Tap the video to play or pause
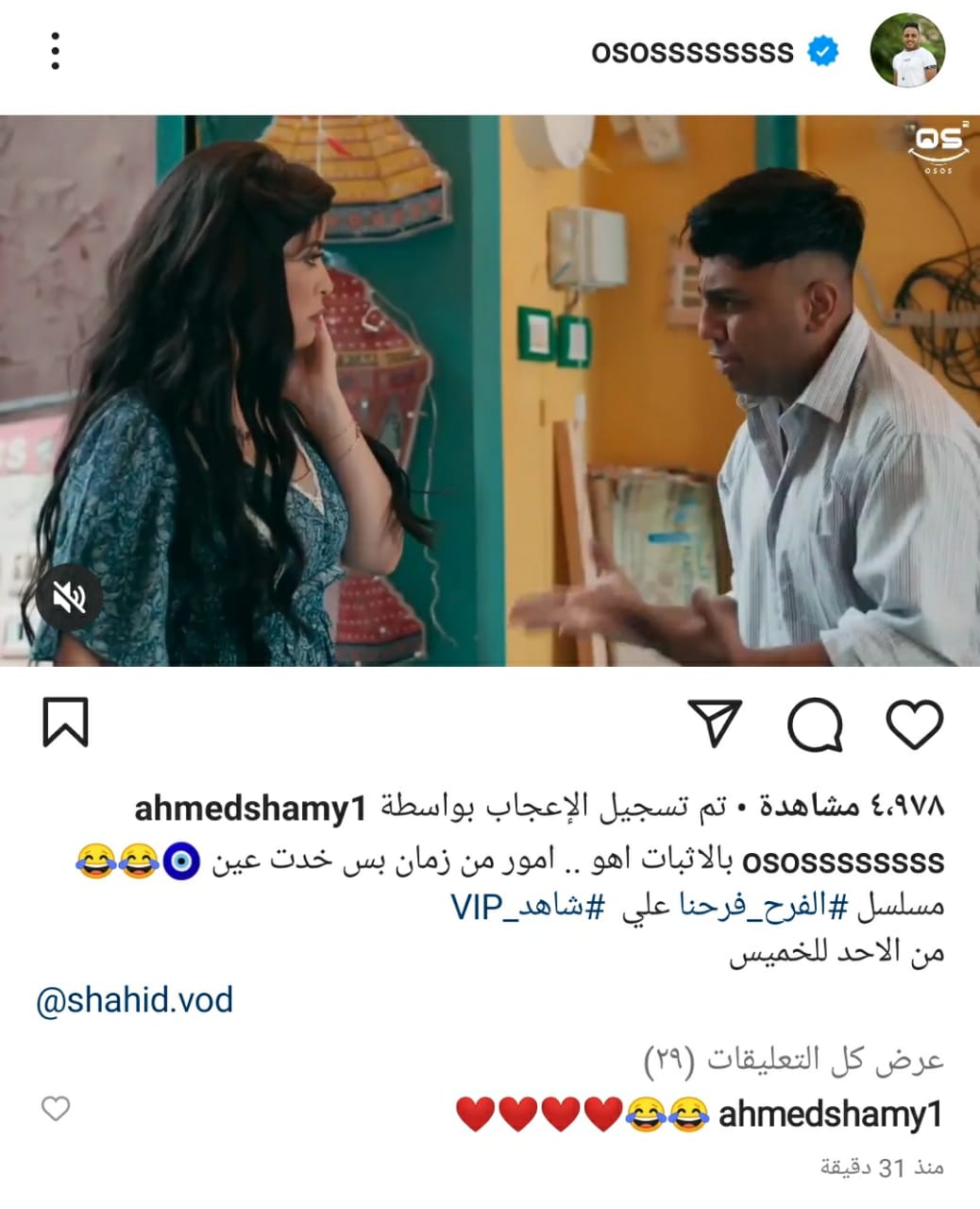Image resolution: width=980 pixels, height=1209 pixels. [490, 390]
